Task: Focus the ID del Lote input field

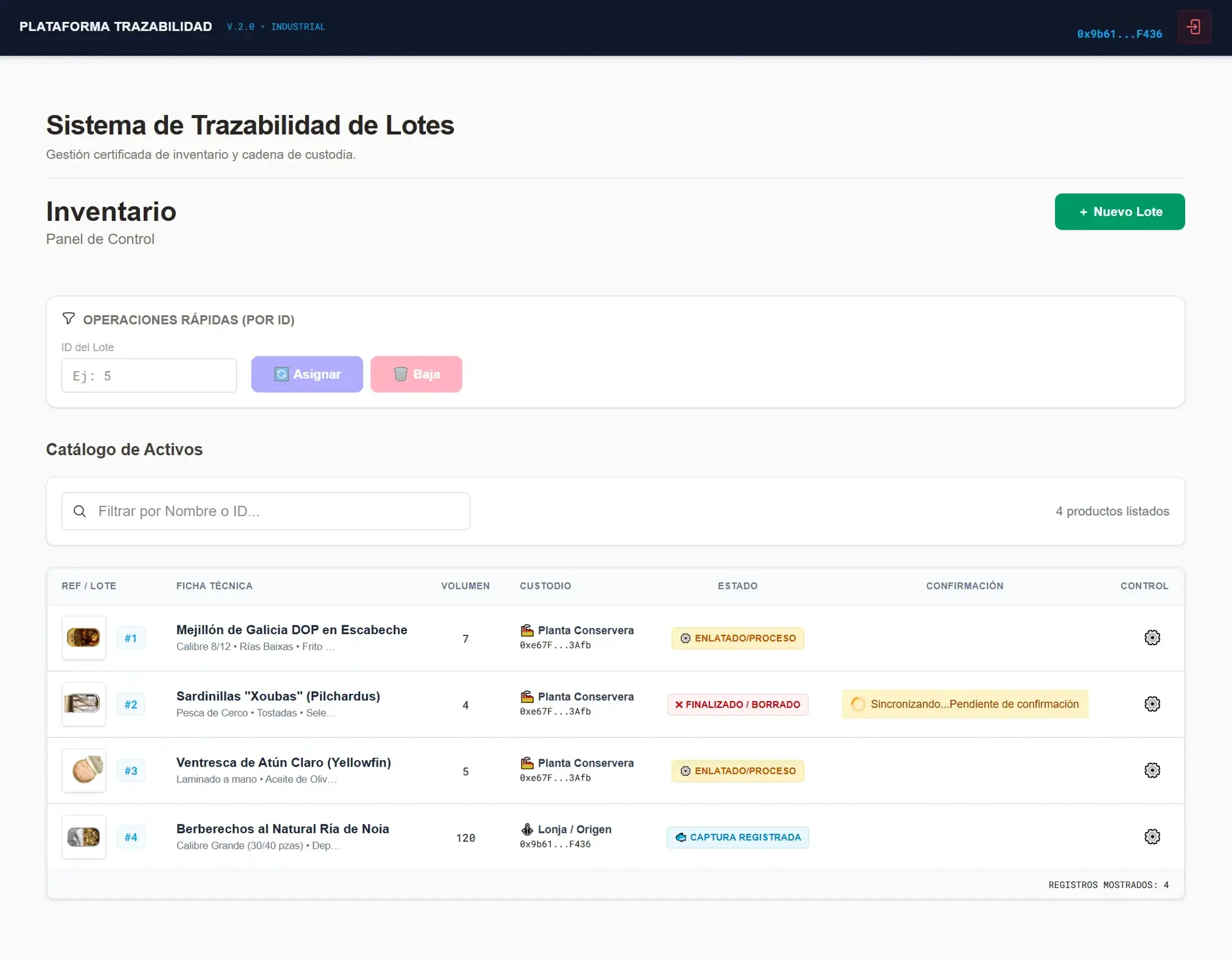Action: click(149, 376)
